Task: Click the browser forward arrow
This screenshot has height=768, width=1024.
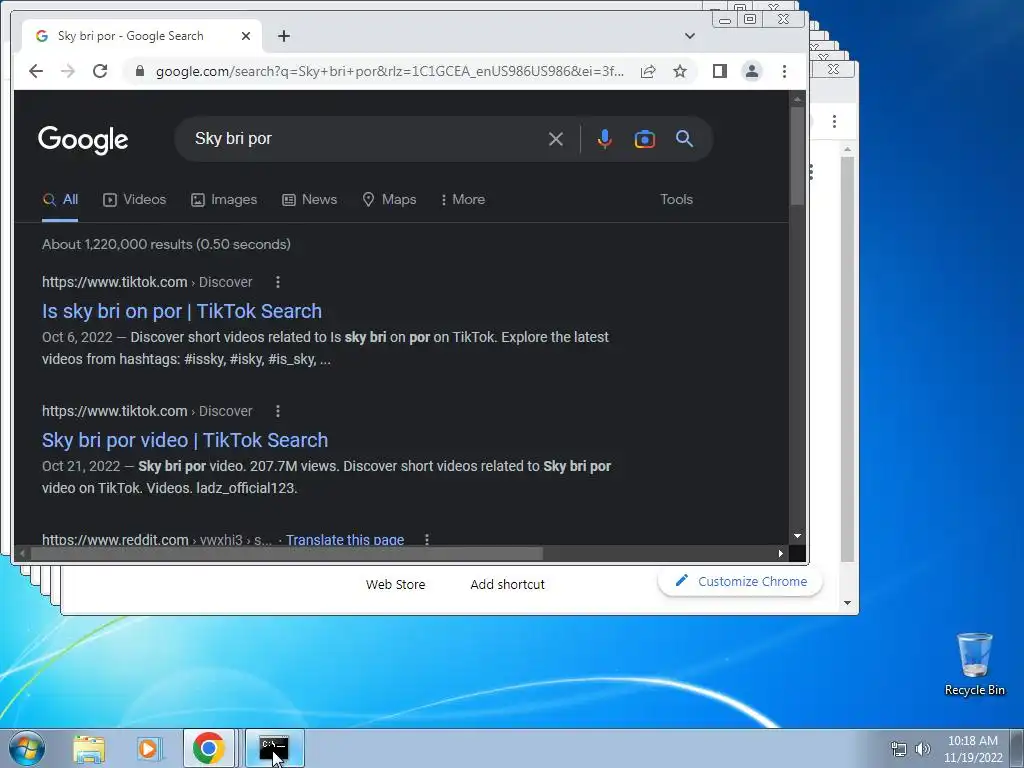Action: [68, 71]
